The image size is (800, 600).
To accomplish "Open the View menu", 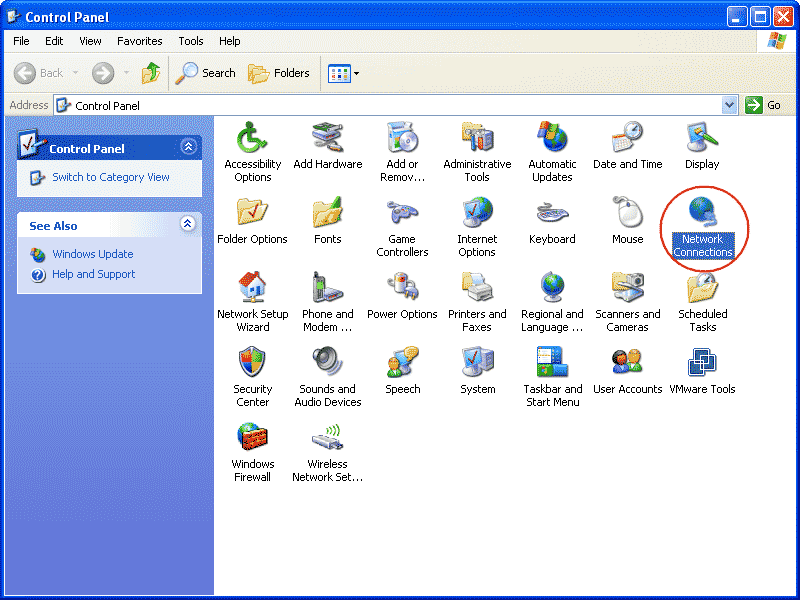I will tap(90, 41).
